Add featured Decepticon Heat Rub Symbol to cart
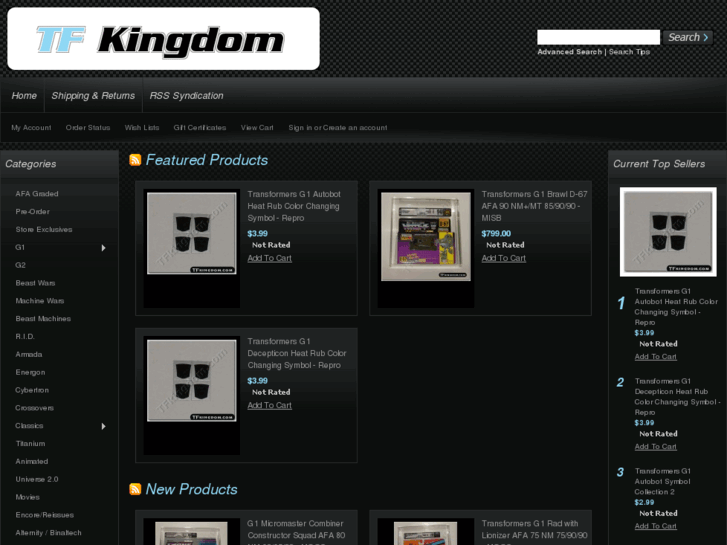Viewport: 727px width, 545px height. (269, 405)
